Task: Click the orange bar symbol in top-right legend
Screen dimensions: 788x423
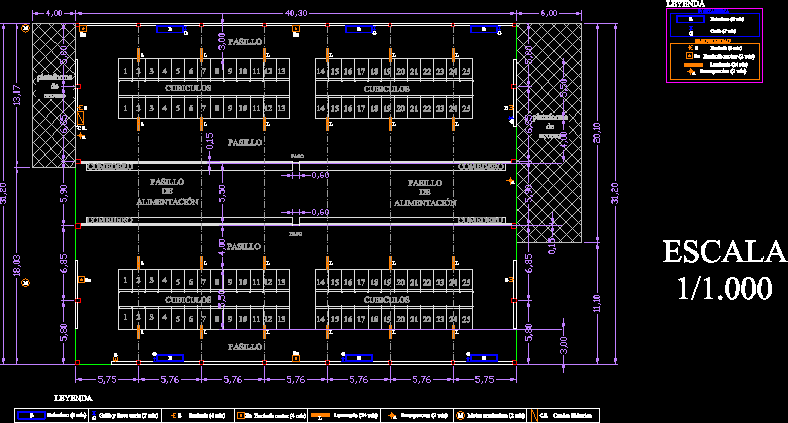Action: (694, 64)
